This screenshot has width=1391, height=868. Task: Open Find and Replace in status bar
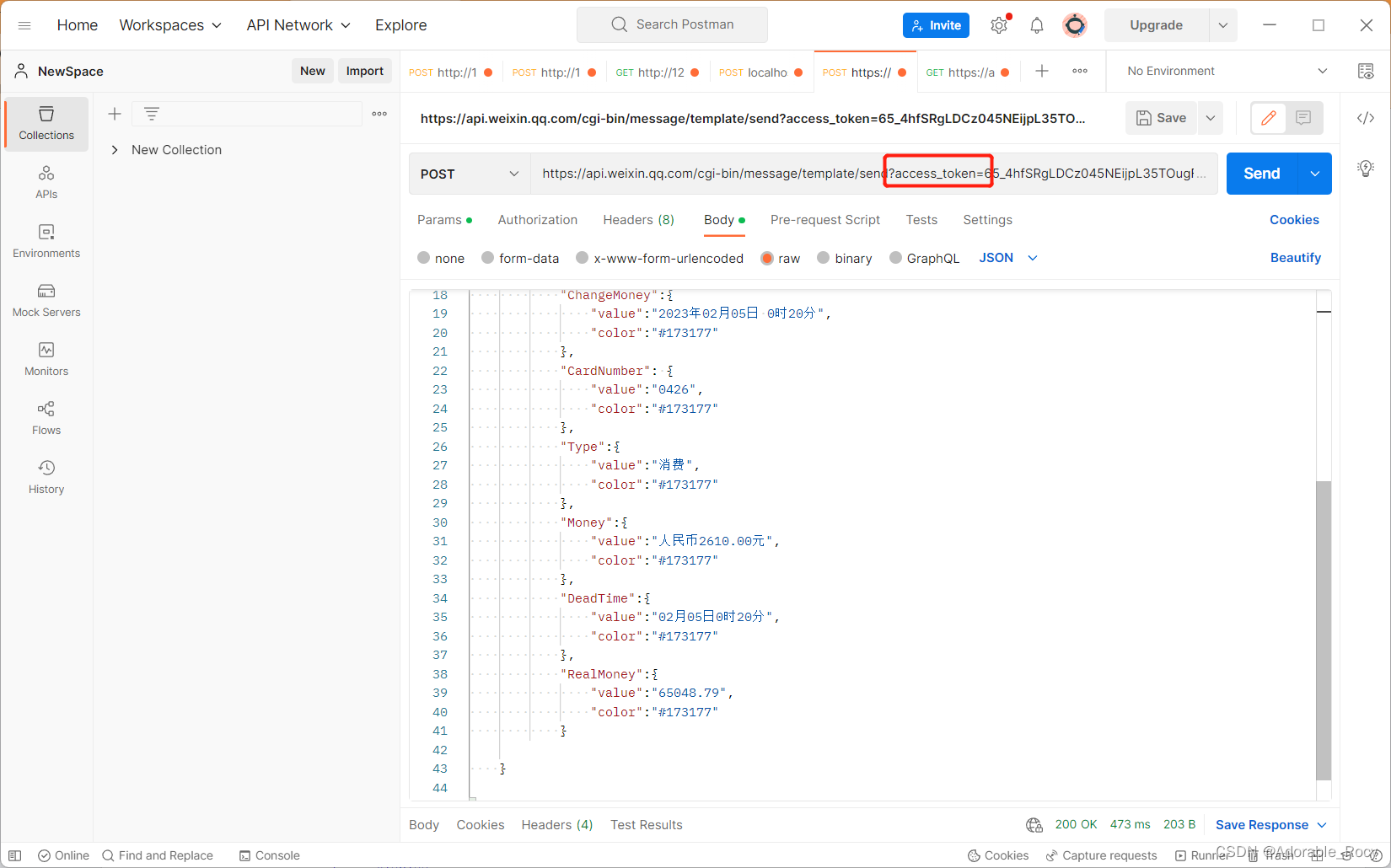pyautogui.click(x=158, y=855)
